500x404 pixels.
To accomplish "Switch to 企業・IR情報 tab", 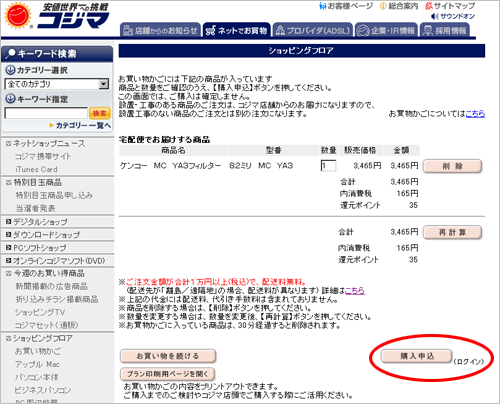I will coord(386,30).
